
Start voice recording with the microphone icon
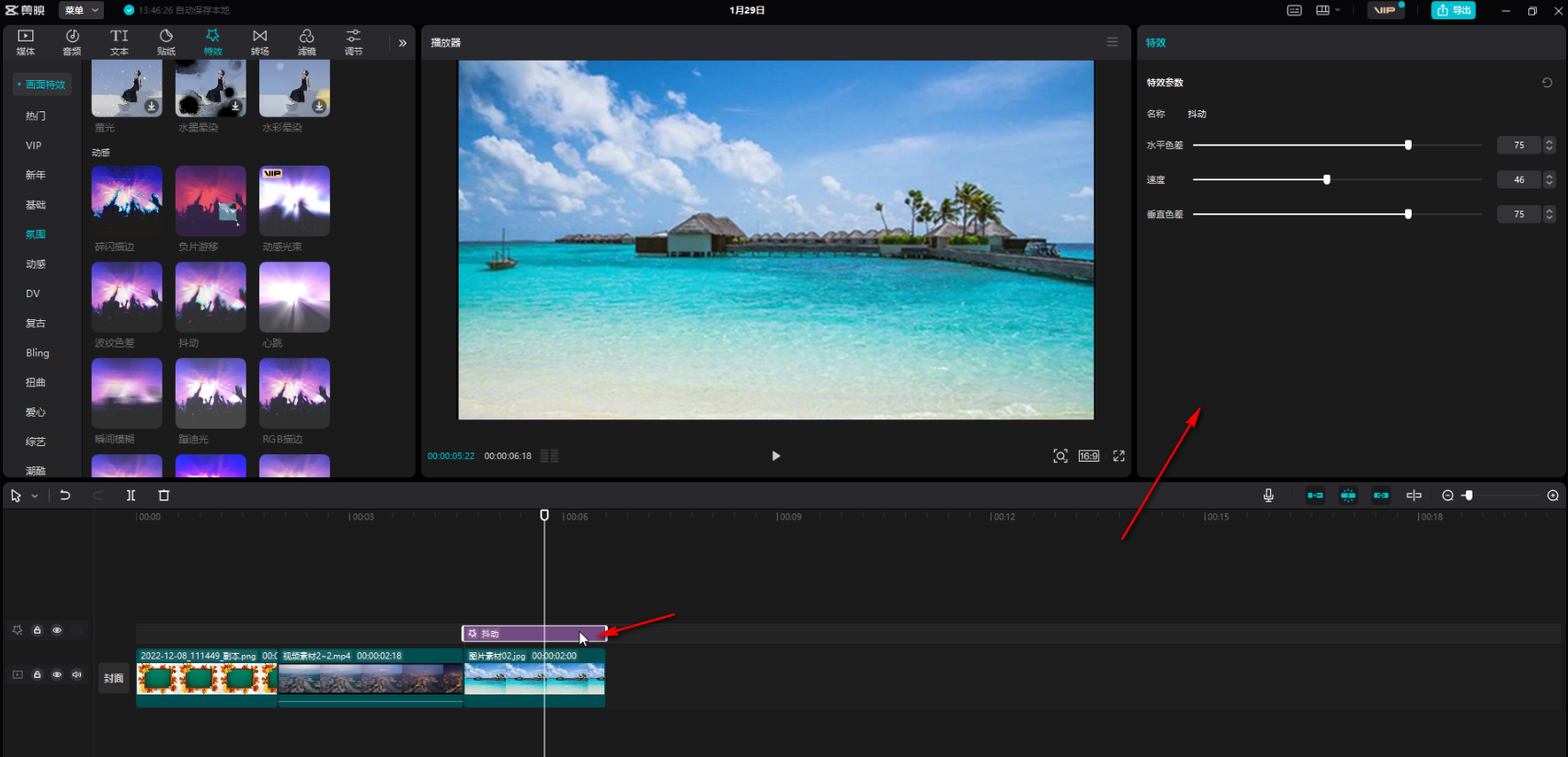pyautogui.click(x=1268, y=495)
